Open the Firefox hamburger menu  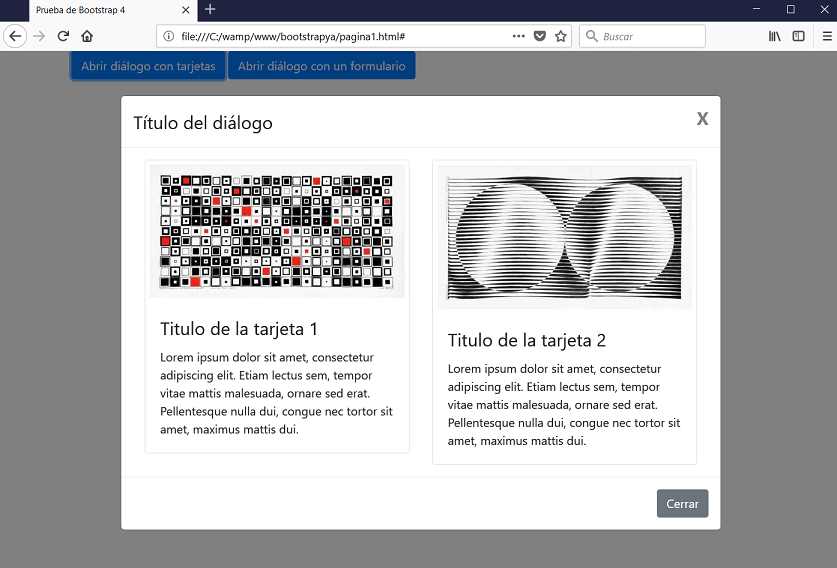827,36
